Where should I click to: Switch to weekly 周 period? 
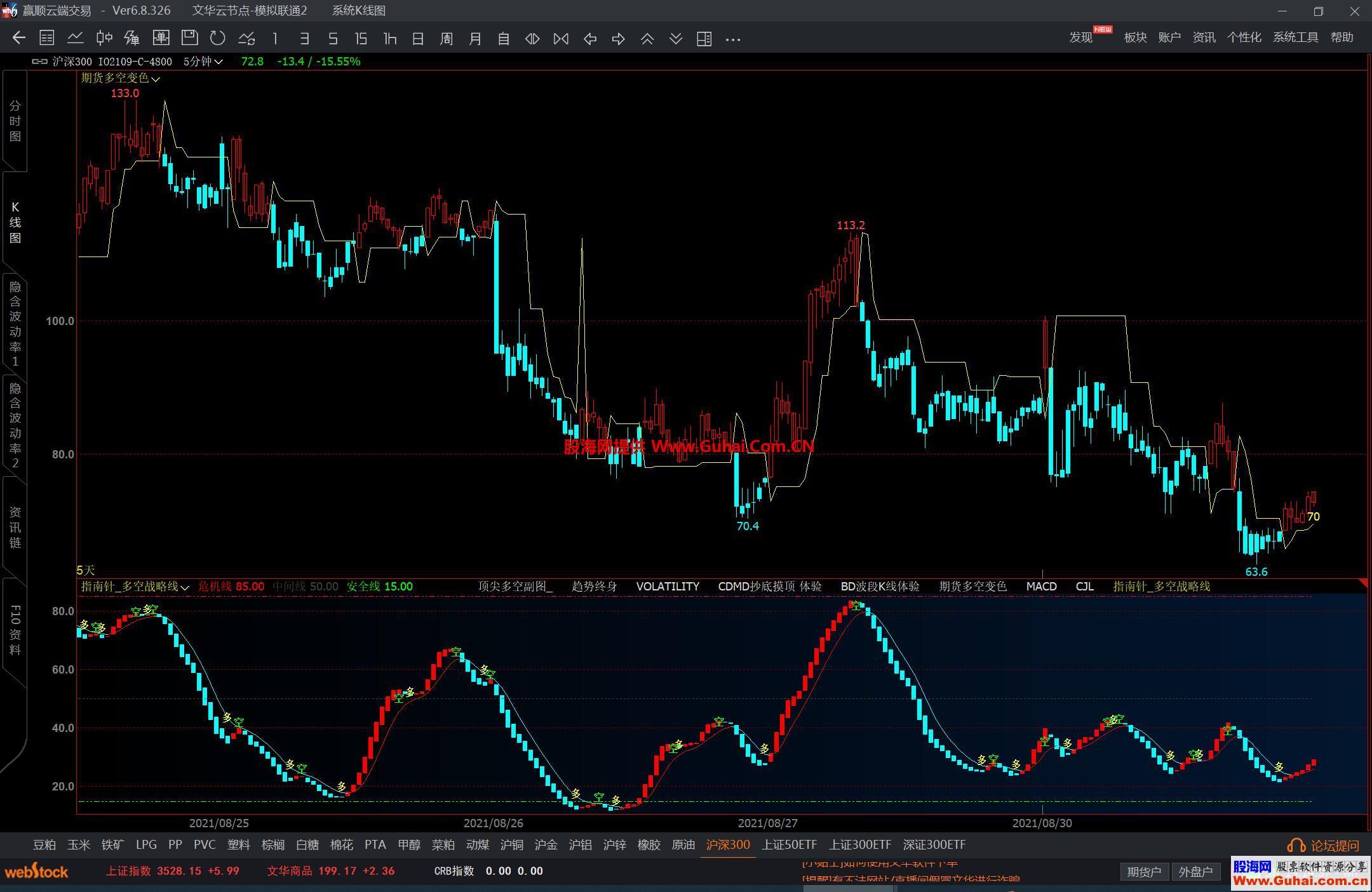446,39
